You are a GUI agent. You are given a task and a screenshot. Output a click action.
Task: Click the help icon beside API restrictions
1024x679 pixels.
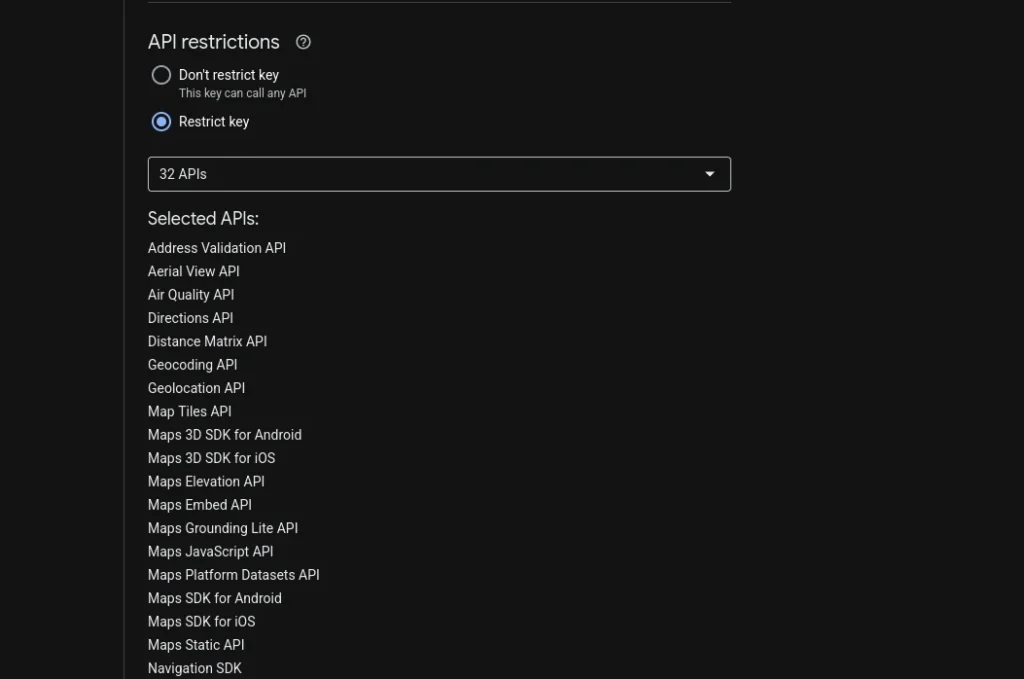point(304,42)
